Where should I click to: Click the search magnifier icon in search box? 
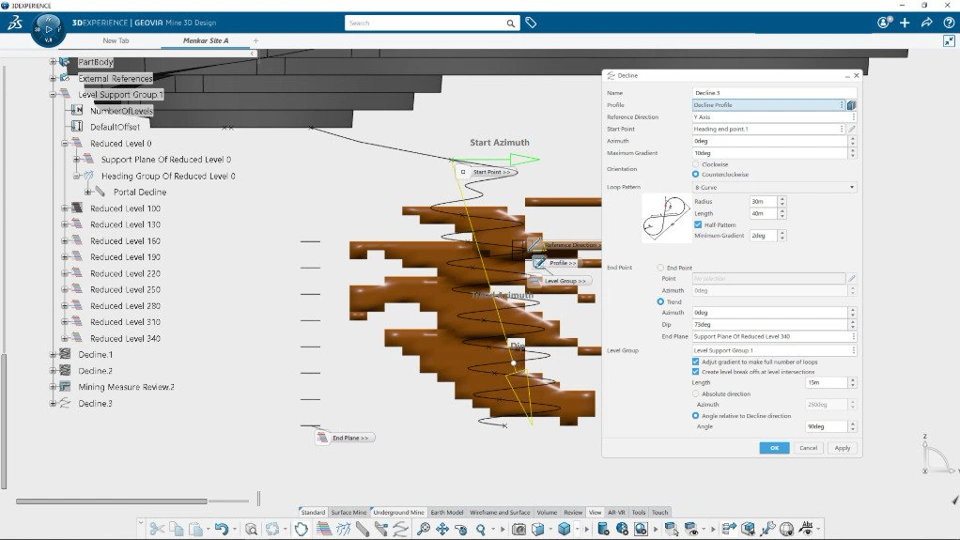[x=510, y=23]
